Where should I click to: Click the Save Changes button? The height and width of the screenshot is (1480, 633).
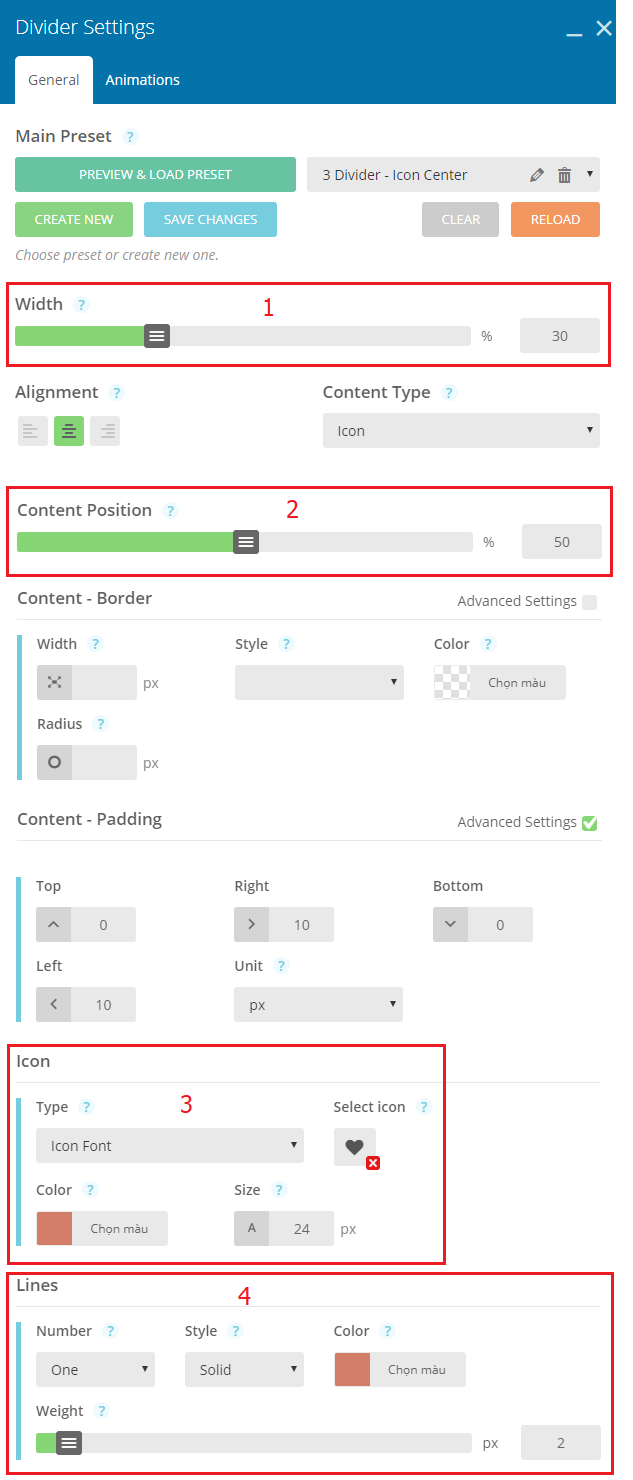coord(210,220)
